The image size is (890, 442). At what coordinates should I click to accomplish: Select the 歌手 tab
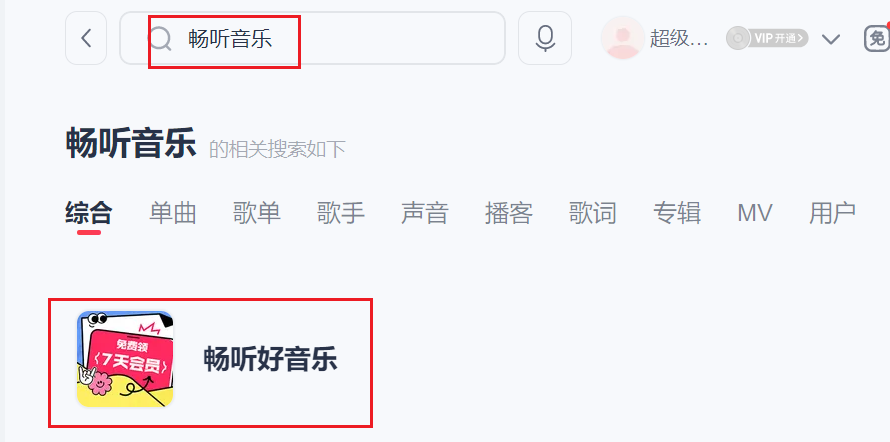pos(341,213)
